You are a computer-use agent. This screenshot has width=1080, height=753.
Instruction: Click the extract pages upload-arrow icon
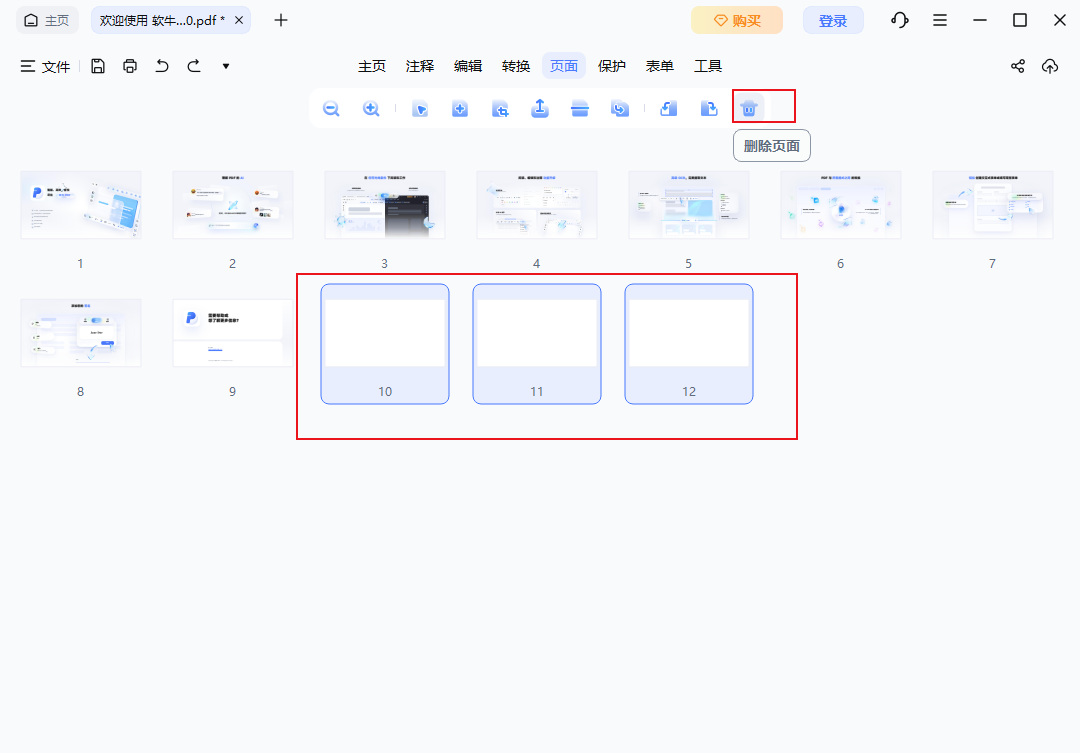(540, 108)
